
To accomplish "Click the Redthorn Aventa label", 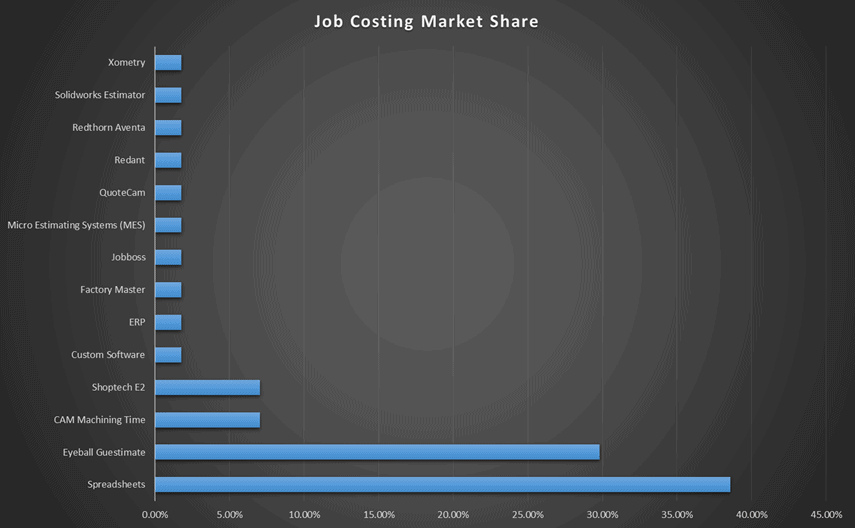I will pos(109,128).
